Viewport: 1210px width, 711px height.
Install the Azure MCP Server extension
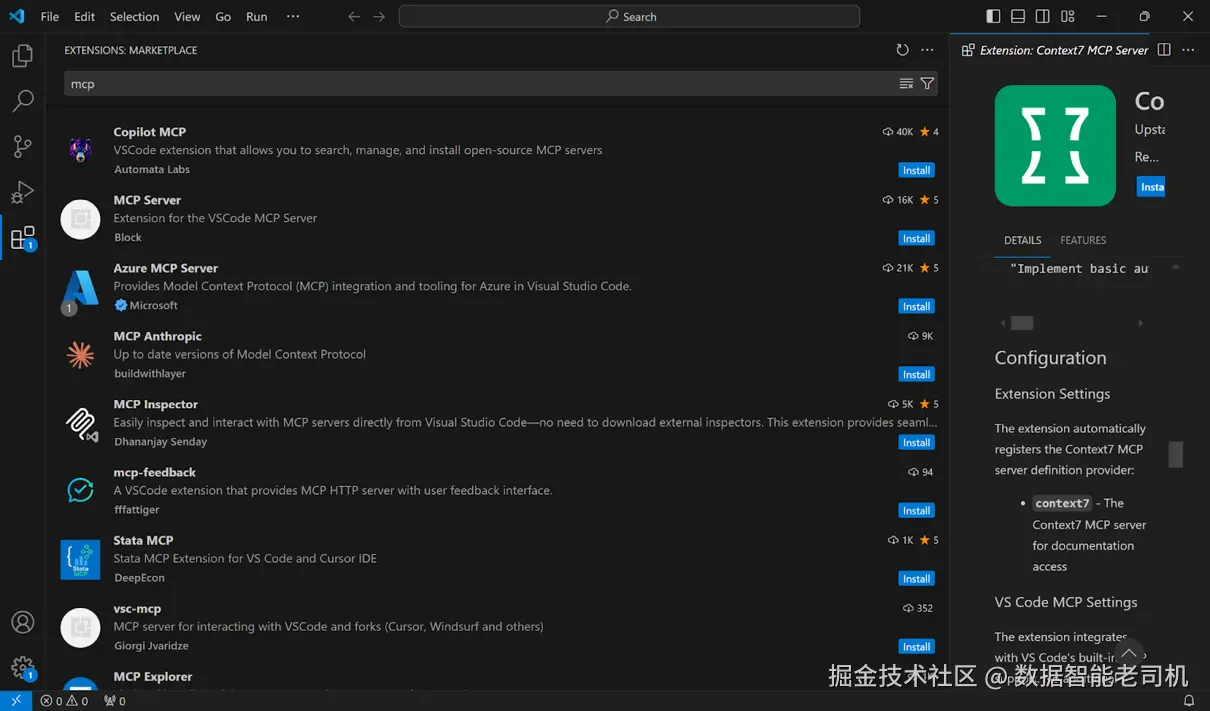click(x=916, y=306)
